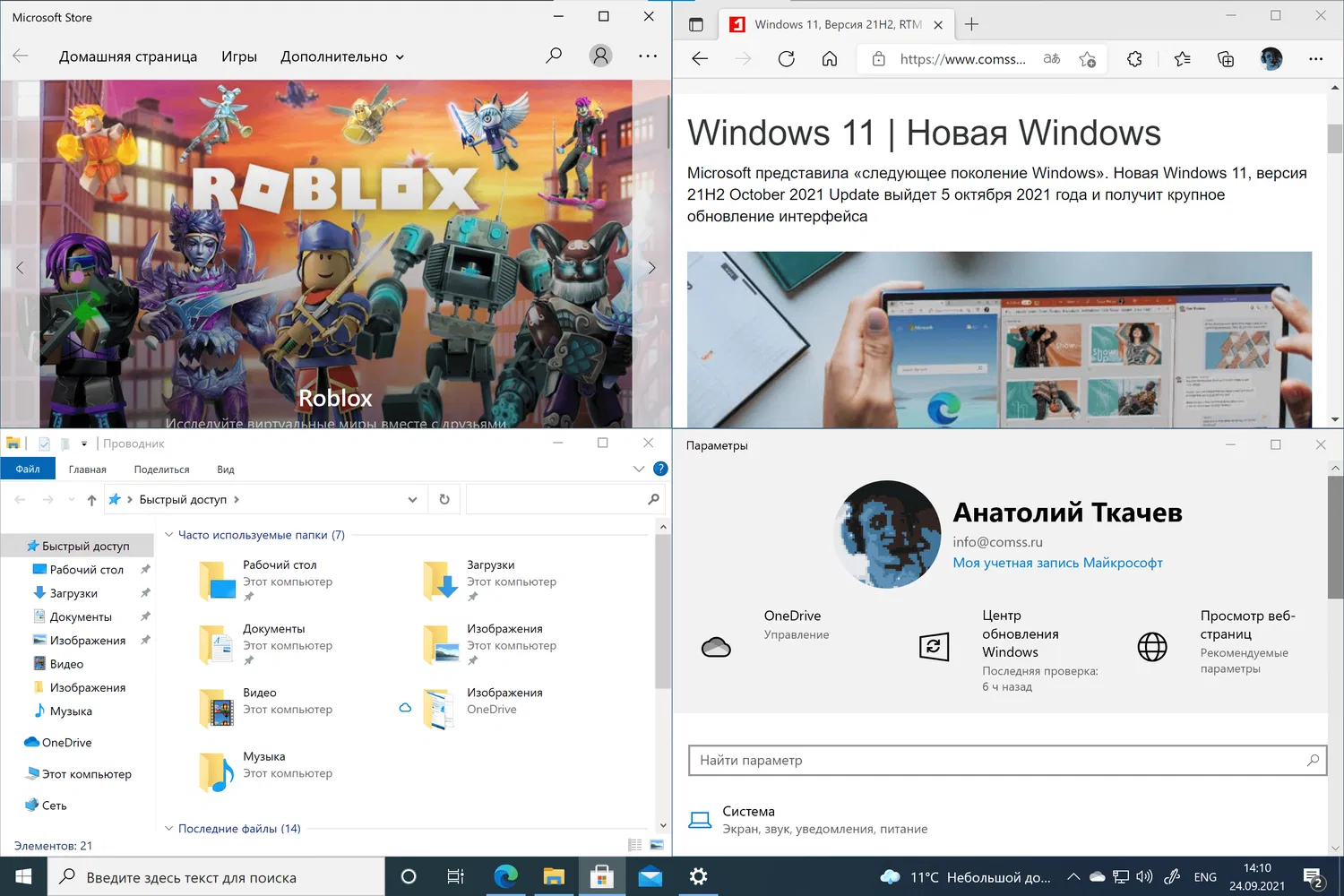
Task: Open the account profile icon in Microsoft Store
Action: coord(600,56)
